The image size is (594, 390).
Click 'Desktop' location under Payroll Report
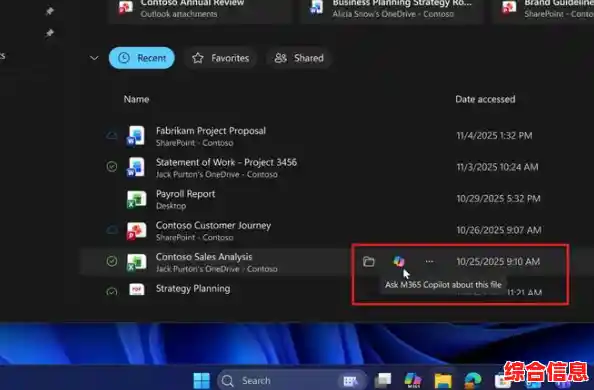pos(171,206)
